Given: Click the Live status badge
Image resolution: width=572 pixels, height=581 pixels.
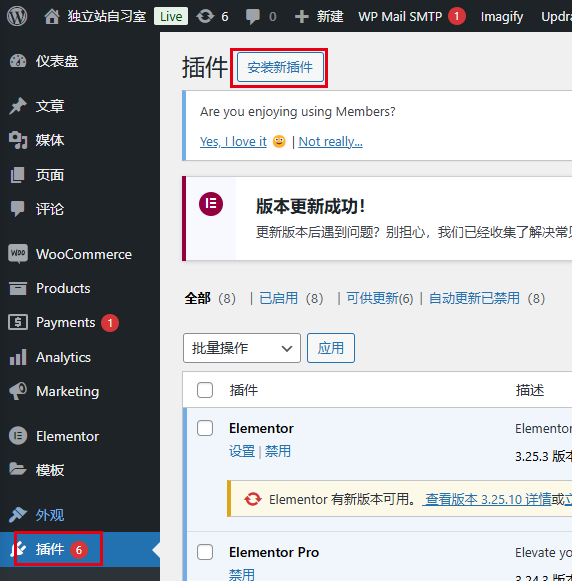Looking at the screenshot, I should click(x=171, y=17).
